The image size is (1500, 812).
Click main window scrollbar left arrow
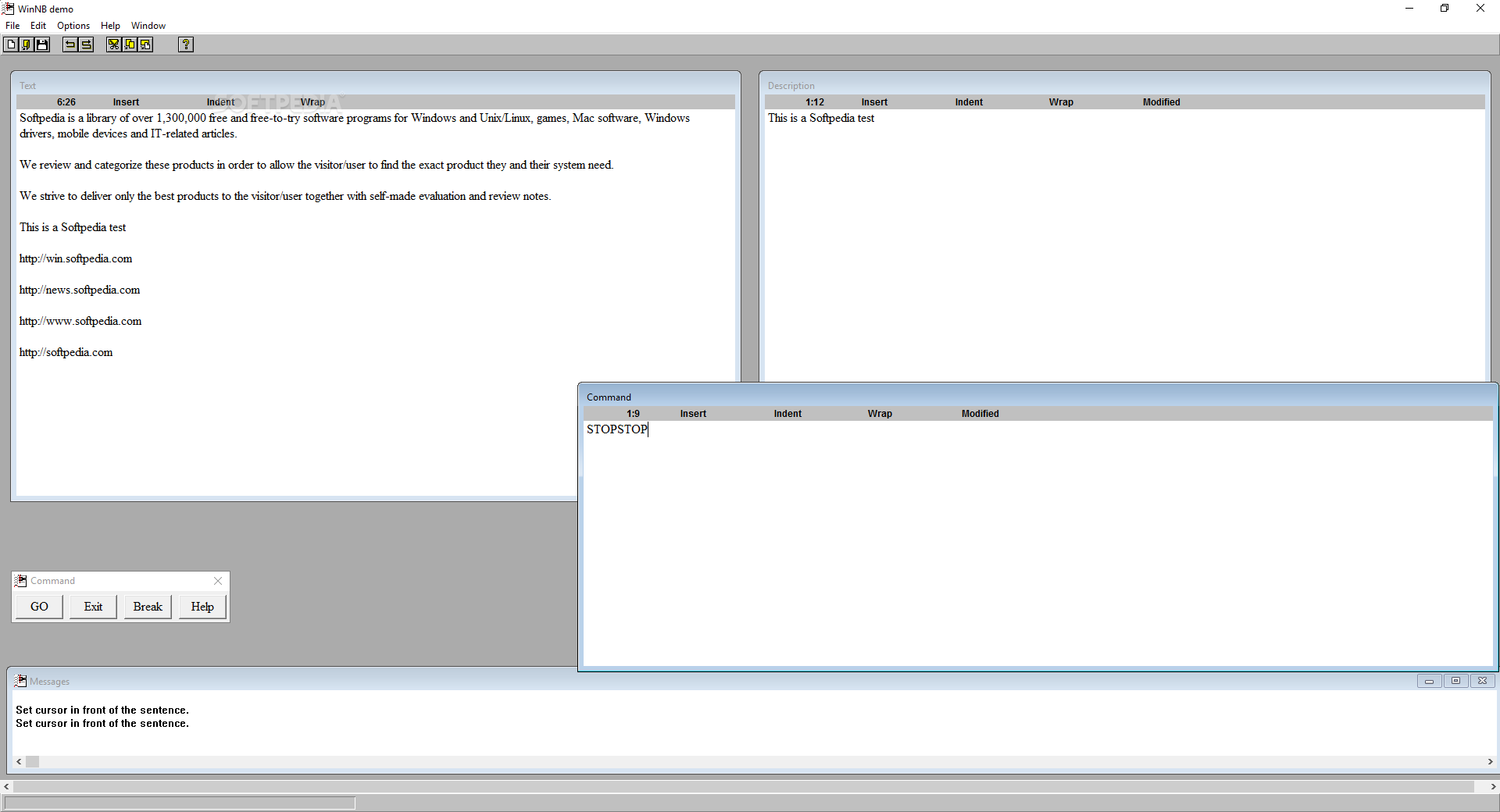pyautogui.click(x=6, y=787)
